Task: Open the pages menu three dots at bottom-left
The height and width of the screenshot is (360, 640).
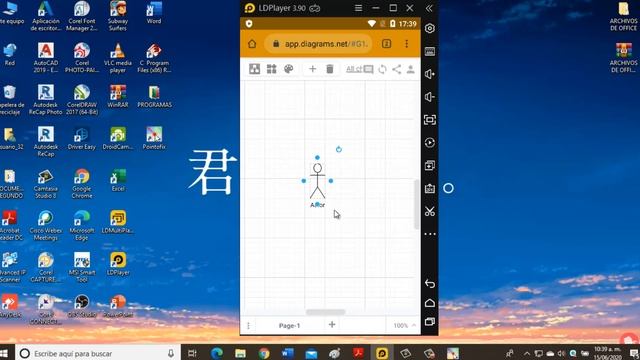Action: (248, 325)
